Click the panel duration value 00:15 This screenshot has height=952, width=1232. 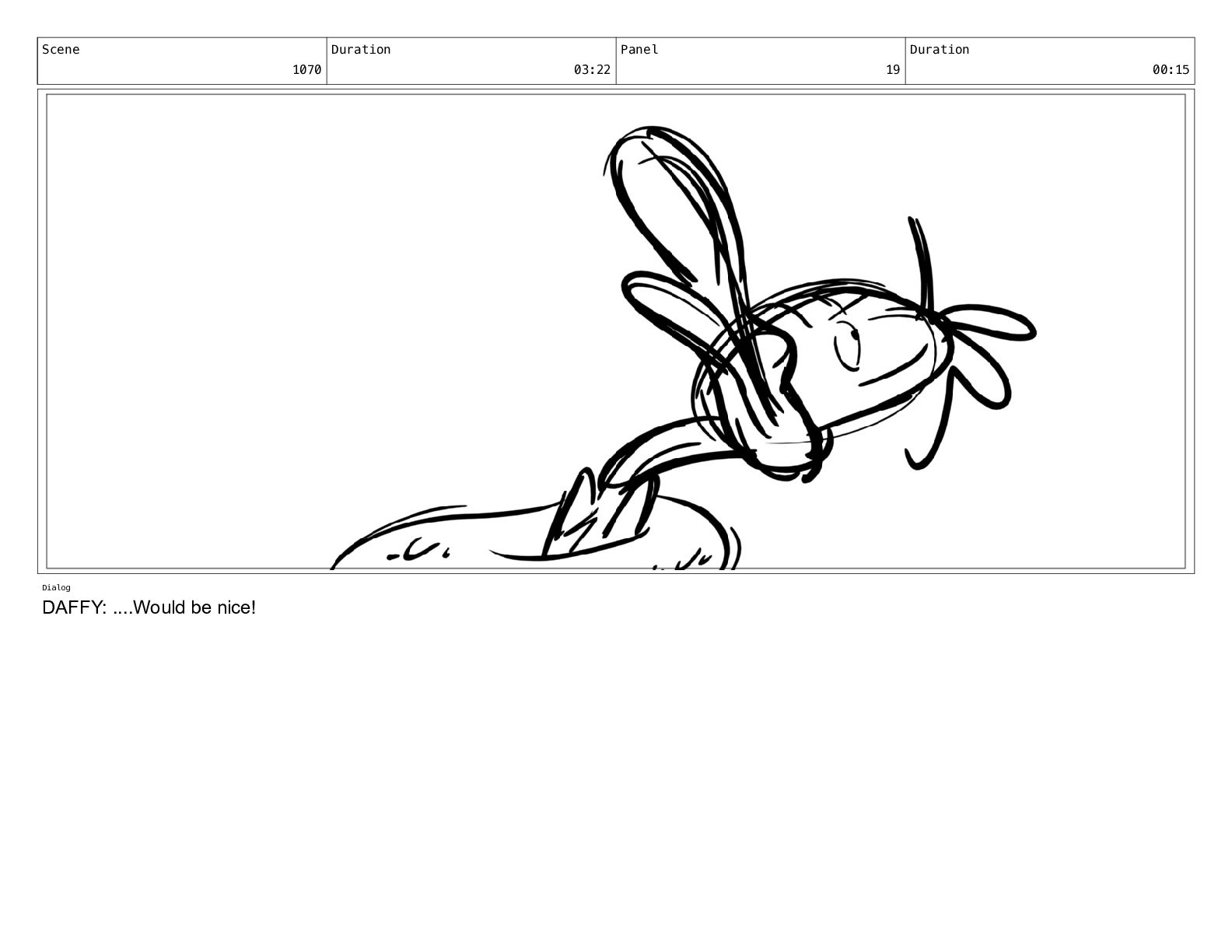click(x=1171, y=70)
